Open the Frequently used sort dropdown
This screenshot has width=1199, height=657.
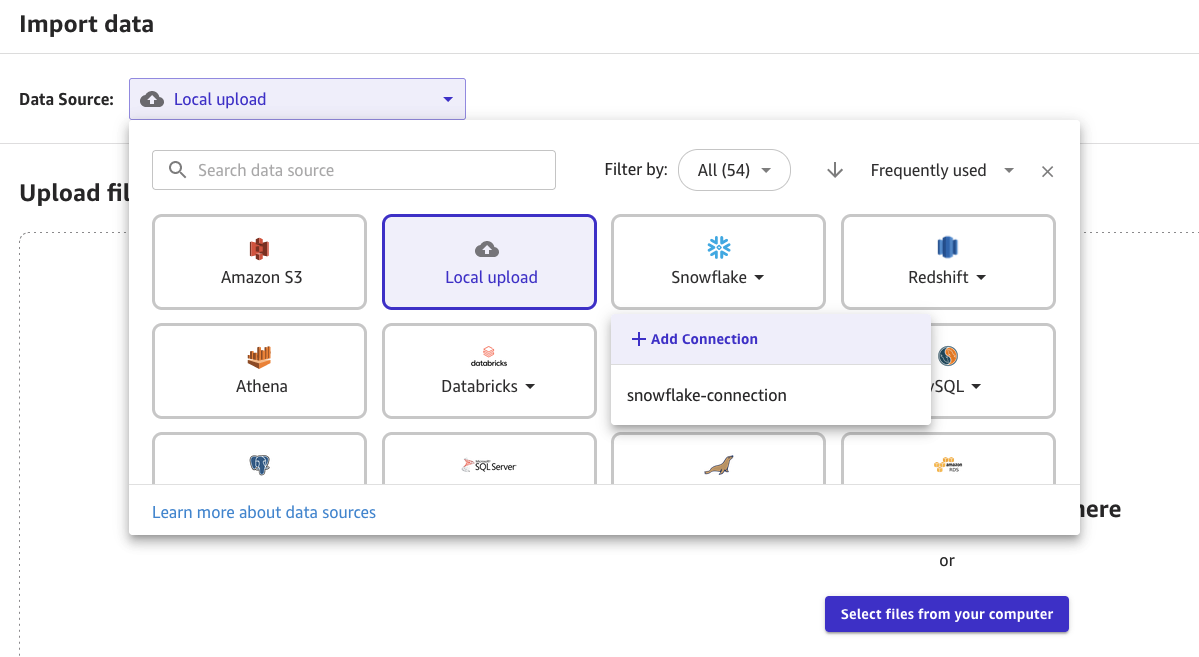942,170
